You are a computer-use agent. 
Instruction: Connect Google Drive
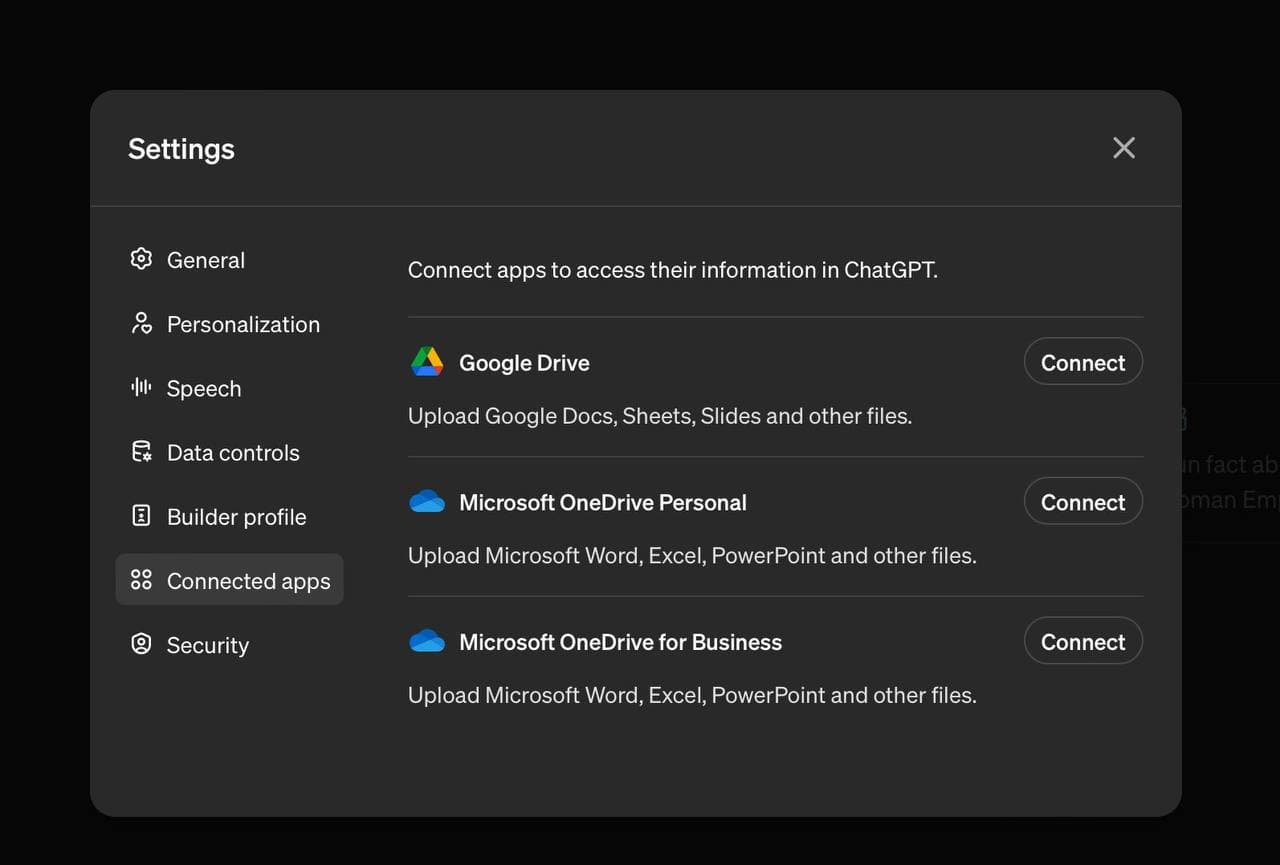tap(1083, 362)
